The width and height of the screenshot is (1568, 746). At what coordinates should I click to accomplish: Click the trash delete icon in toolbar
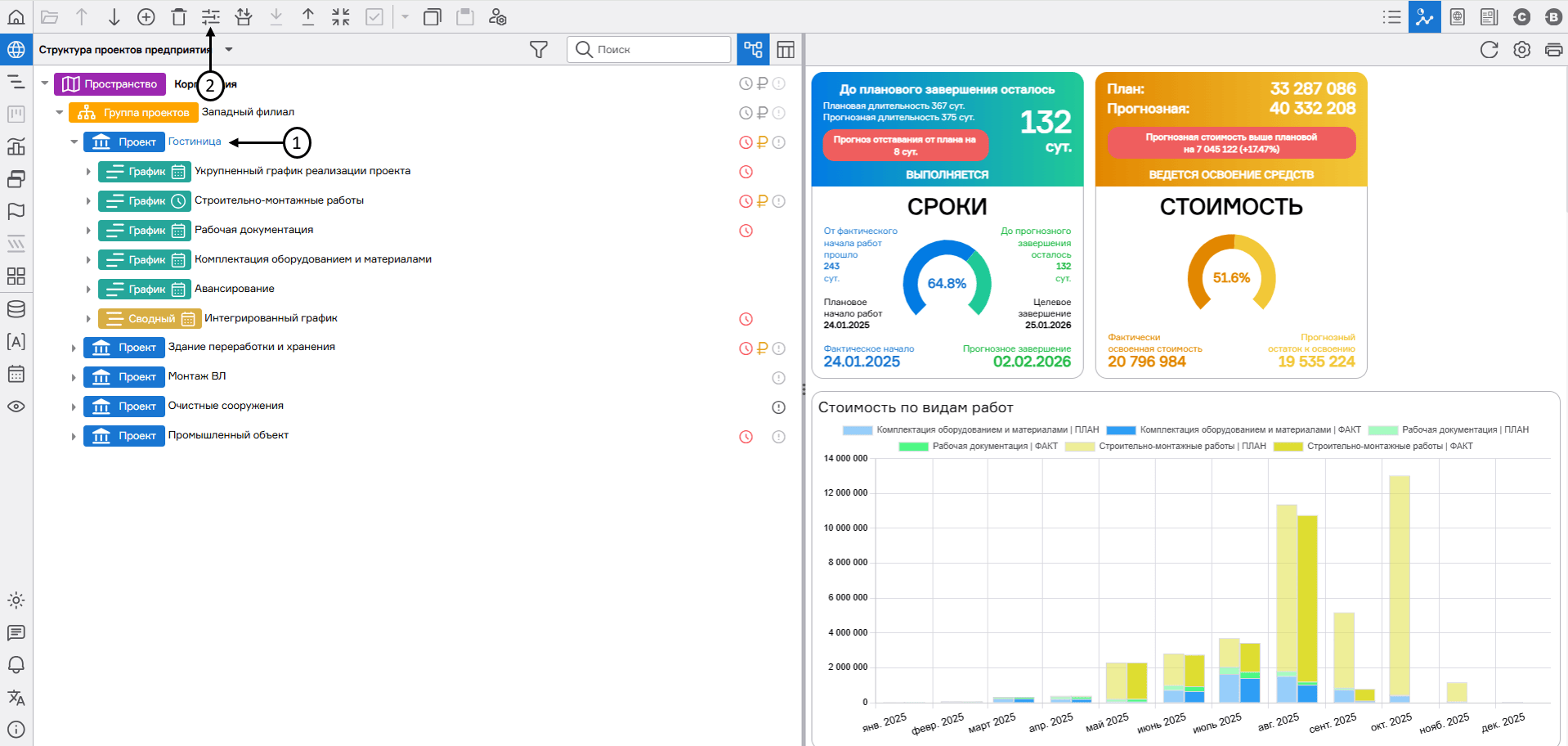(179, 16)
